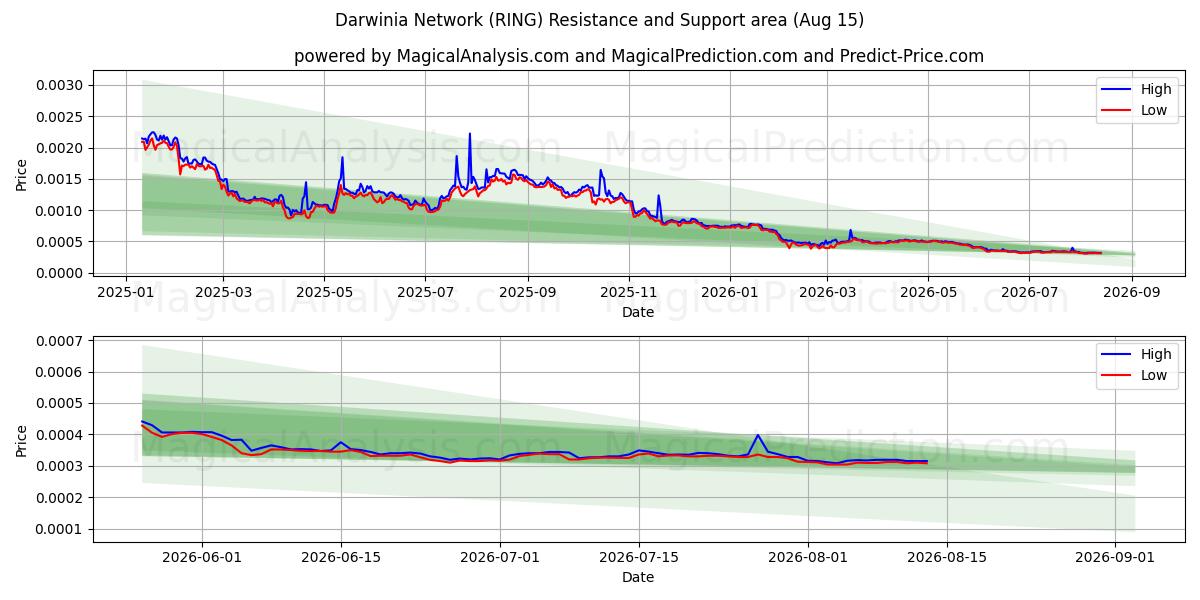Click the 2025-11 date tick label
This screenshot has width=1200, height=600.
(x=629, y=292)
